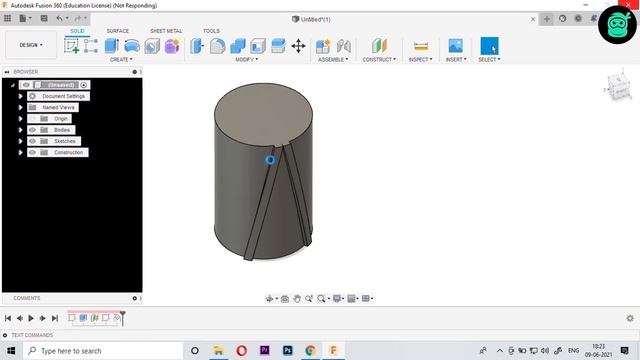640x360 pixels.
Task: Select the Measure tool
Action: tap(421, 46)
